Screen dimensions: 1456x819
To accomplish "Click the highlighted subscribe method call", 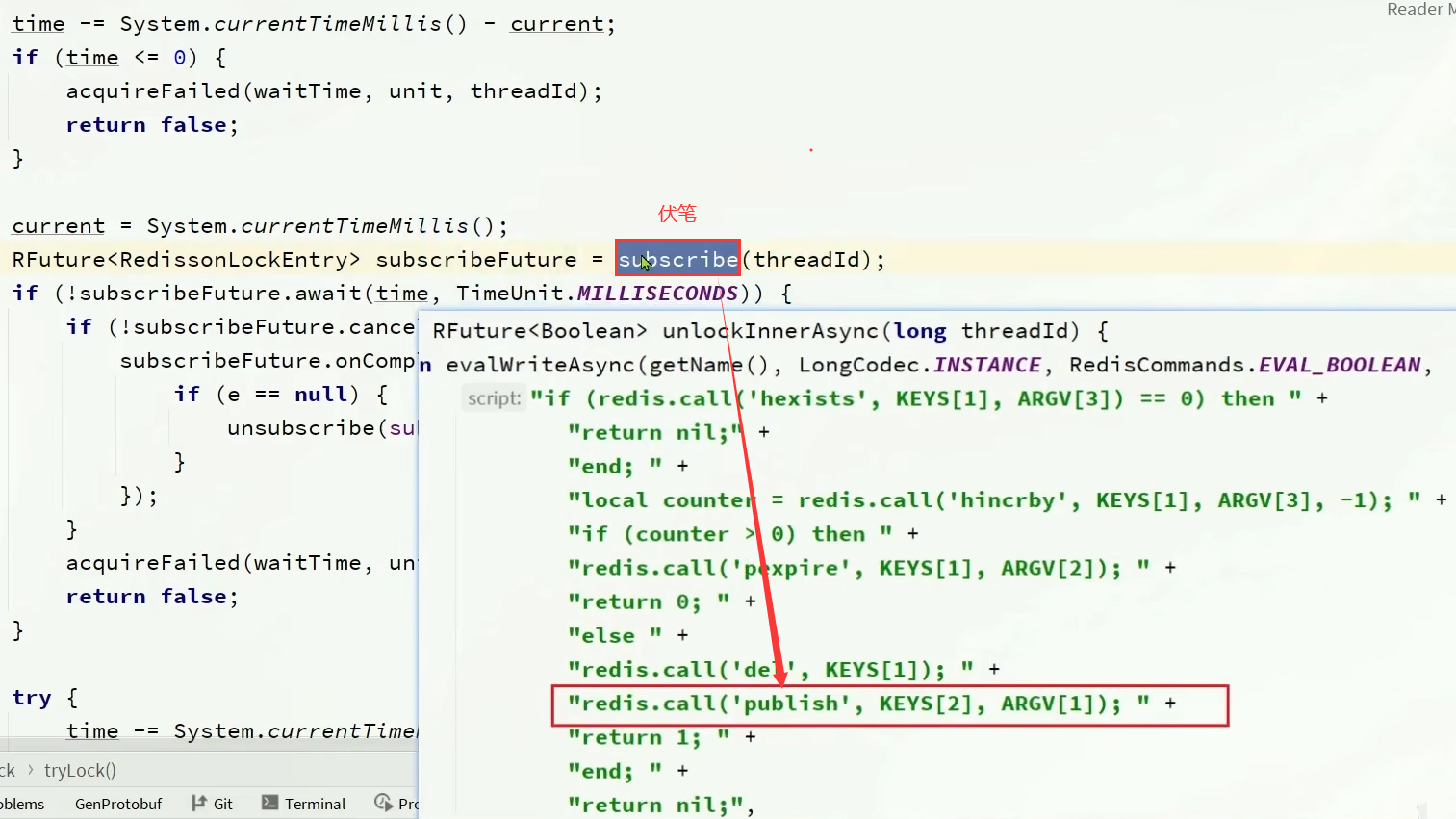I will pyautogui.click(x=678, y=259).
